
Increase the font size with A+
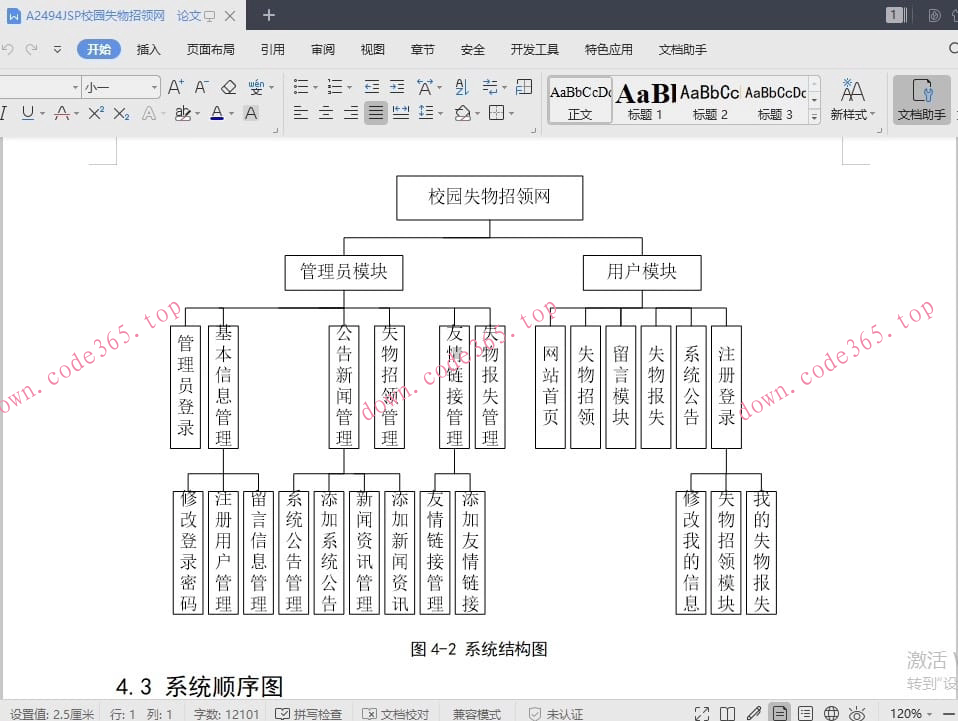(176, 87)
